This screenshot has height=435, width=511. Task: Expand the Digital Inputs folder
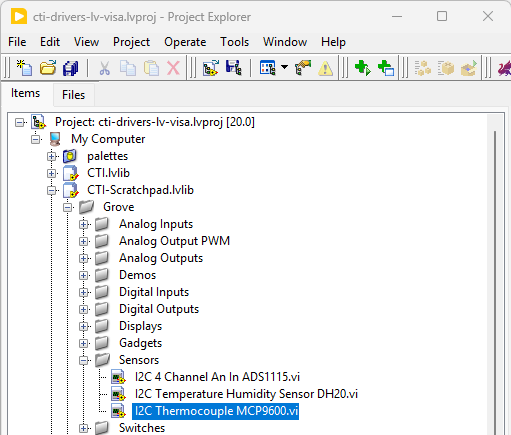pos(84,292)
